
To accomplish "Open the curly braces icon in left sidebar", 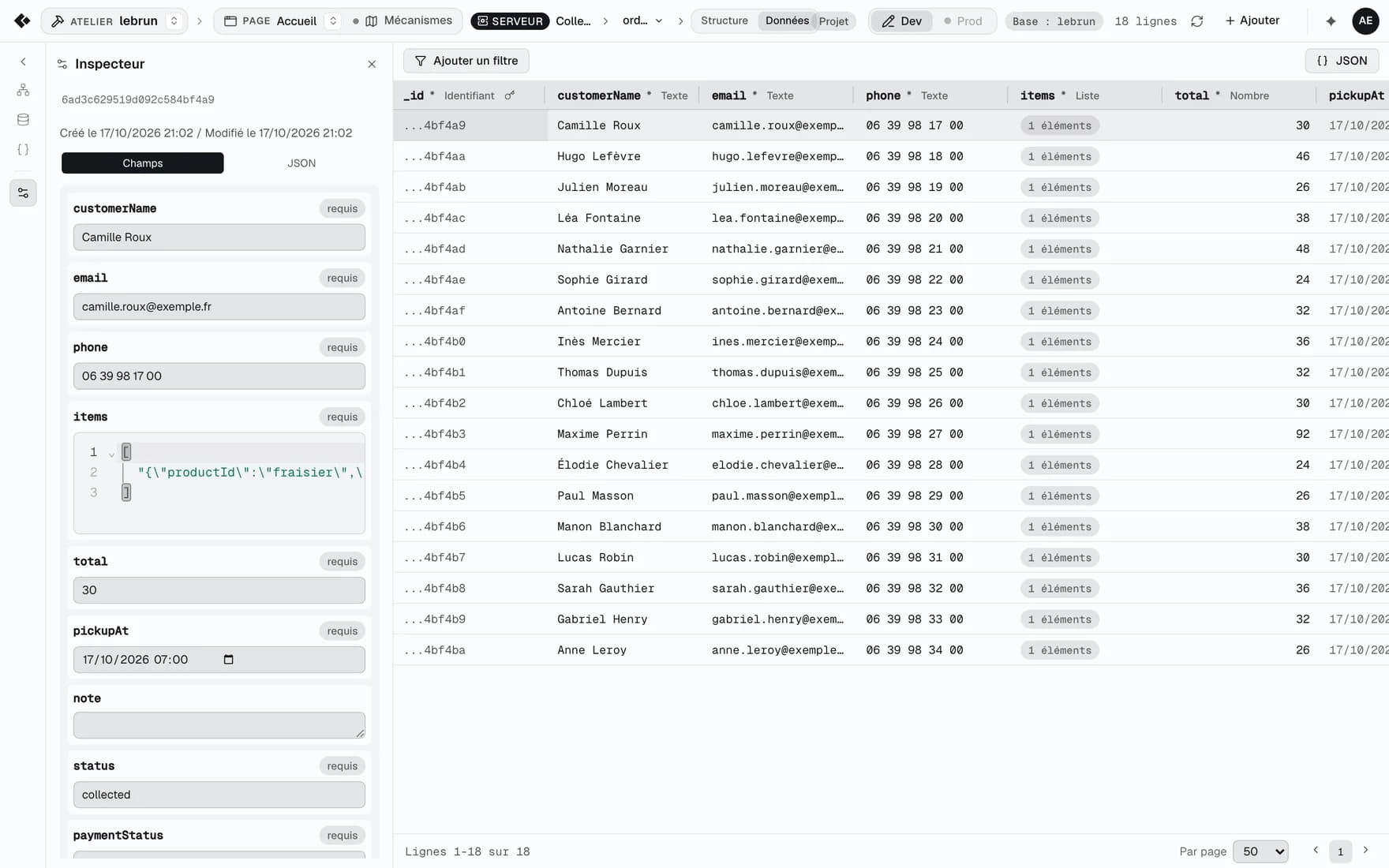I will pos(23,150).
